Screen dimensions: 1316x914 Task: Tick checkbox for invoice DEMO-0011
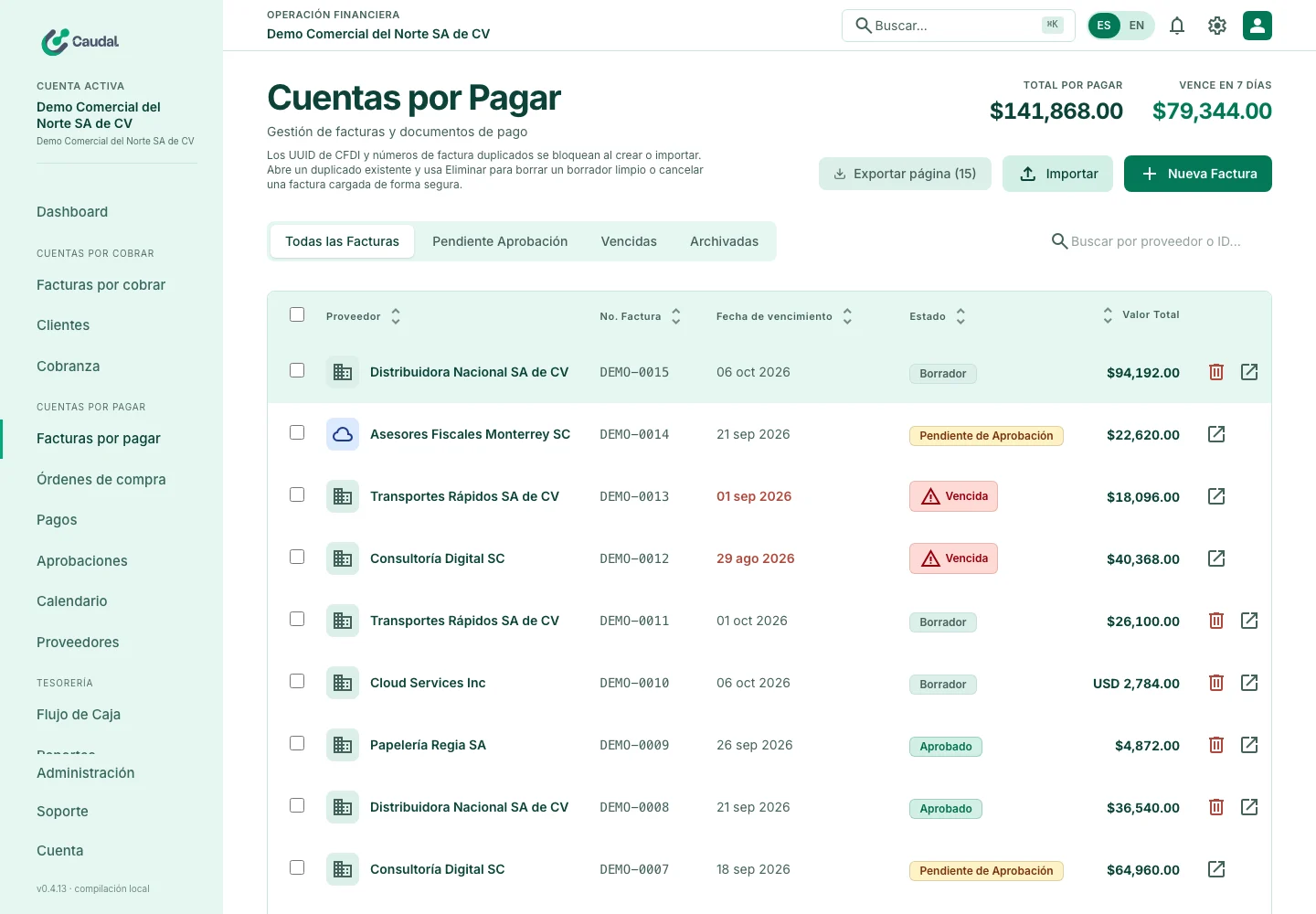(x=297, y=619)
